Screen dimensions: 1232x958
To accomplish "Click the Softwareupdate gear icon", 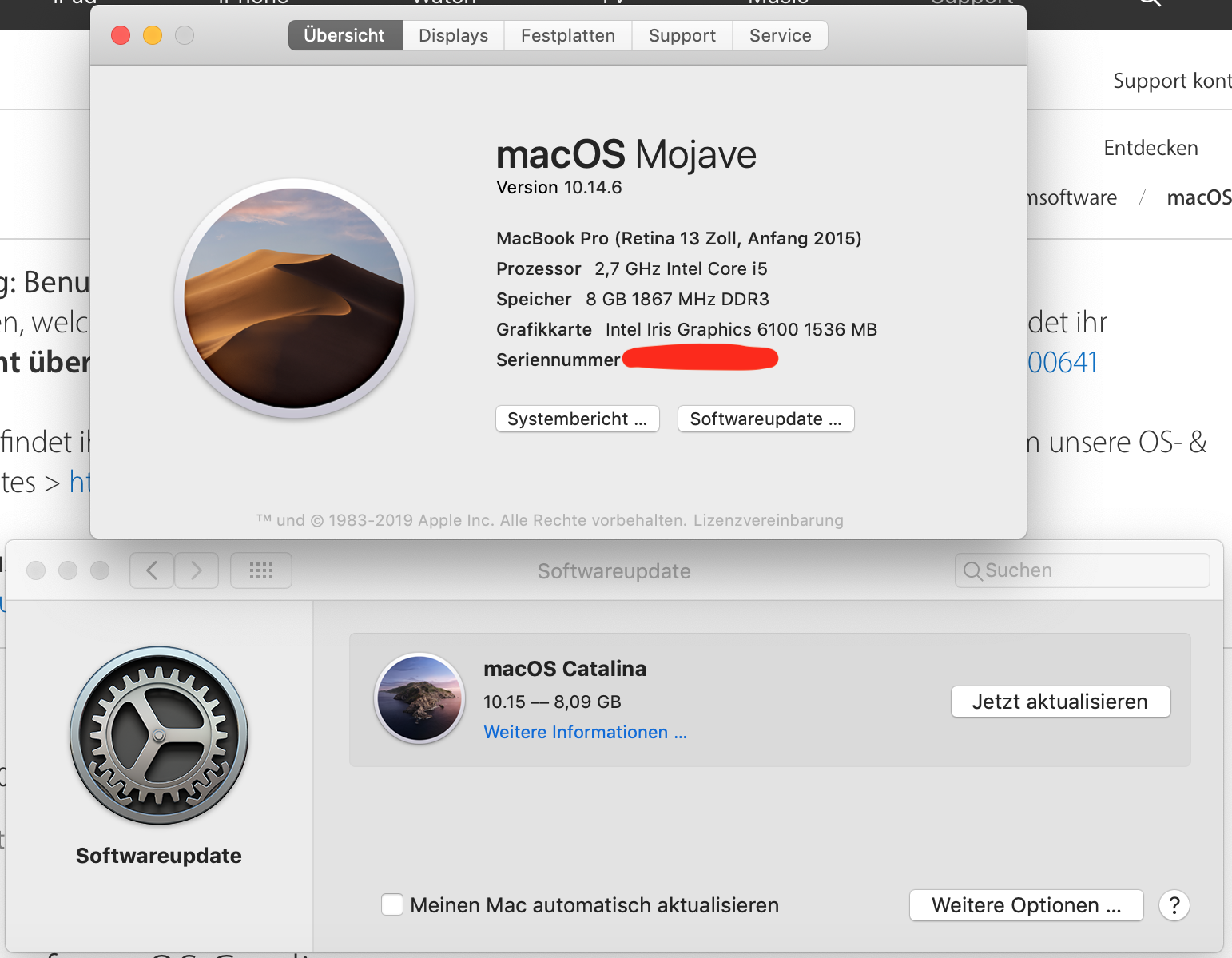I will click(x=159, y=736).
